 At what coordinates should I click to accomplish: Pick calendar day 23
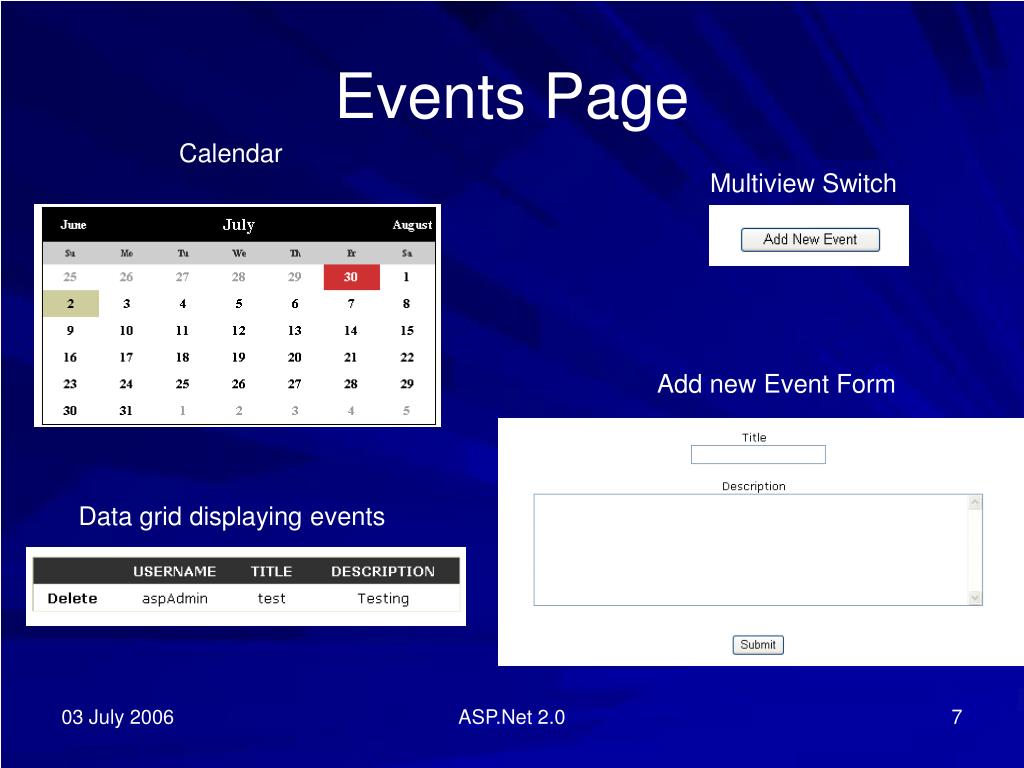pos(70,384)
